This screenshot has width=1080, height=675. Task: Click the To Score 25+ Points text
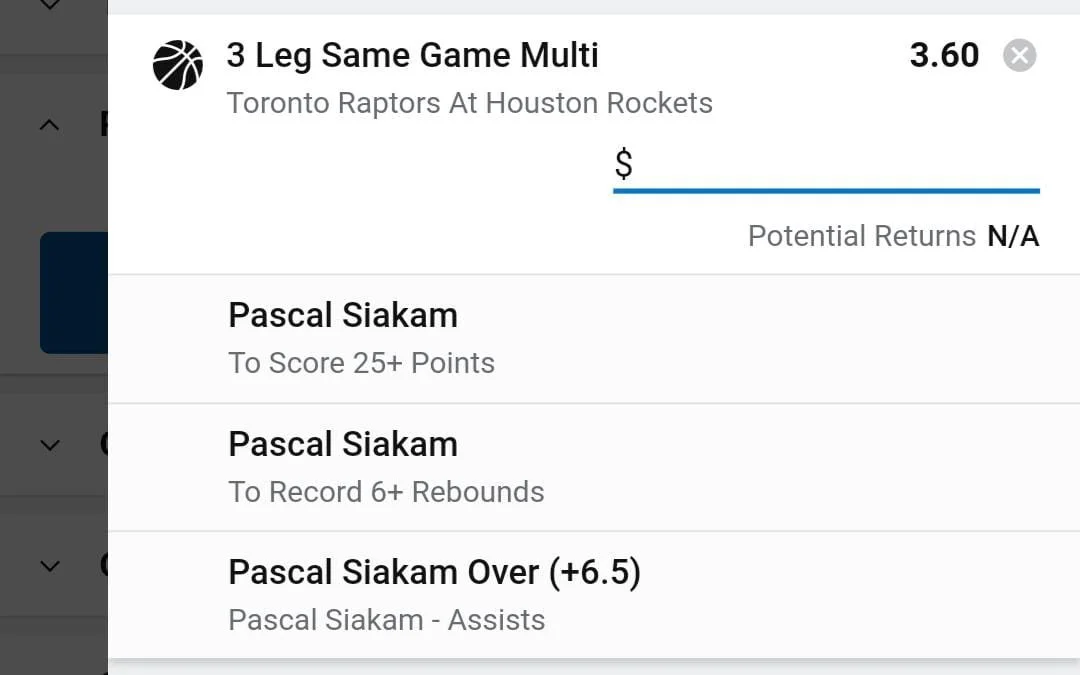pos(361,363)
